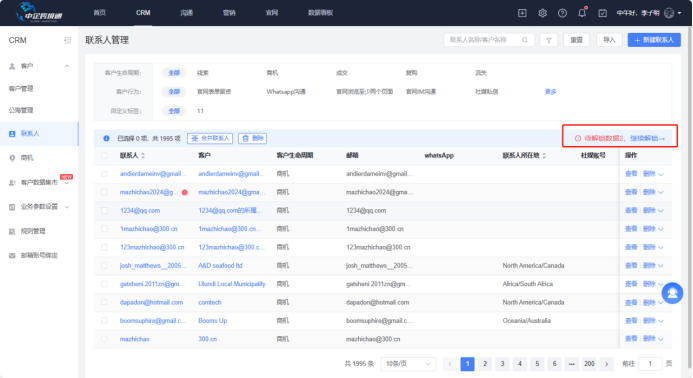Filter behavior by Whatsapp沟通

(286, 92)
